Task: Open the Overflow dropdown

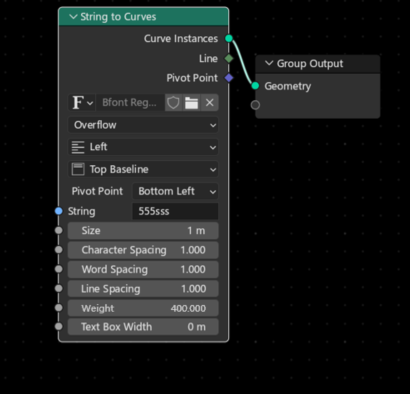Action: click(143, 125)
